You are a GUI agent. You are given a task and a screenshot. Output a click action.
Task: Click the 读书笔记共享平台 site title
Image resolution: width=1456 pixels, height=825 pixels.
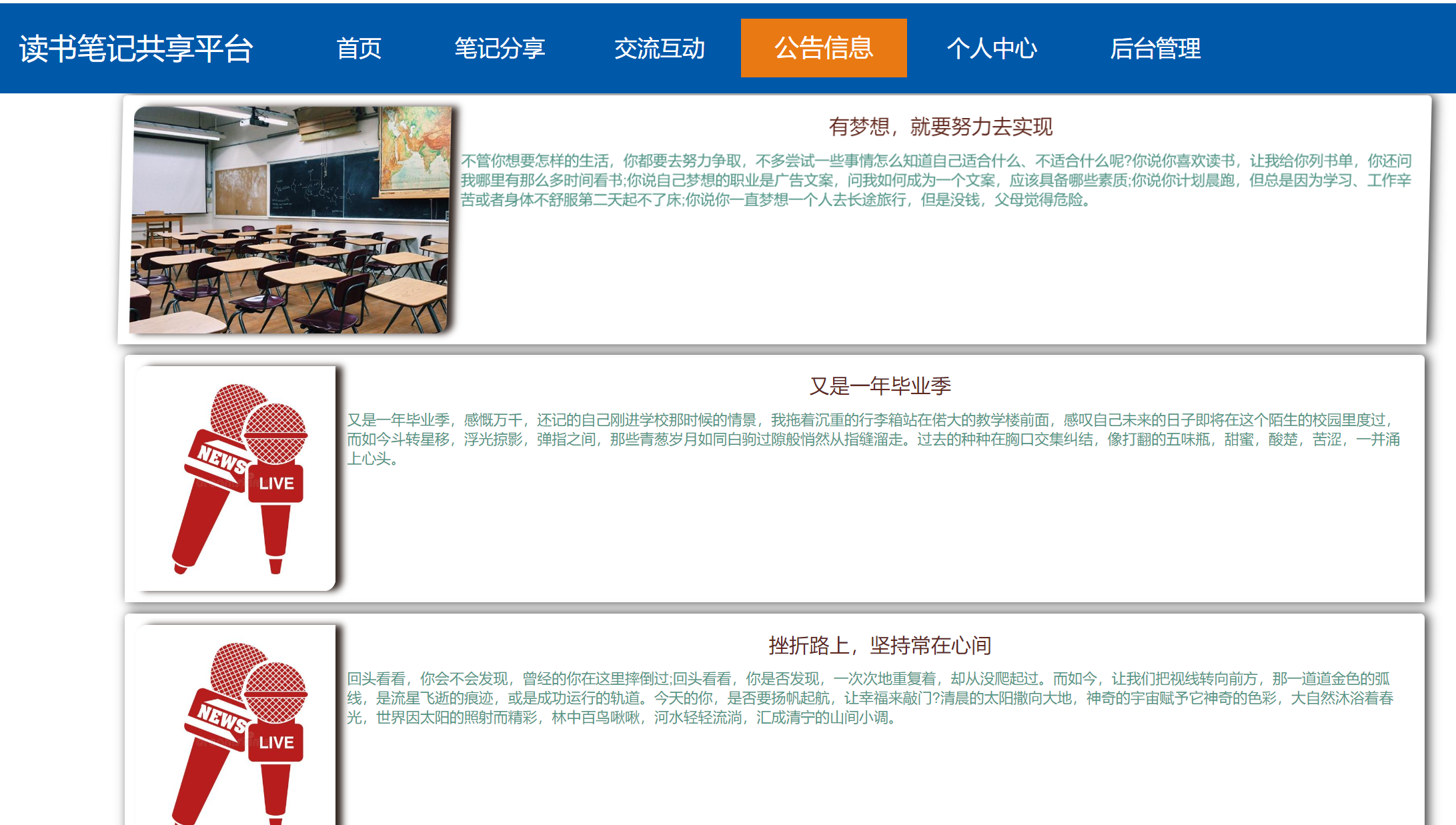[x=137, y=48]
